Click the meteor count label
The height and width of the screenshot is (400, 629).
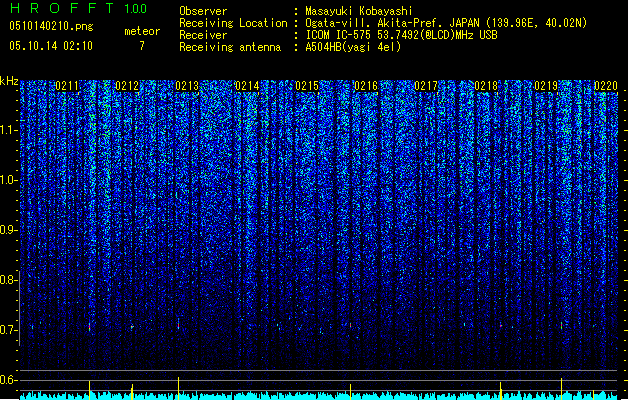[142, 31]
